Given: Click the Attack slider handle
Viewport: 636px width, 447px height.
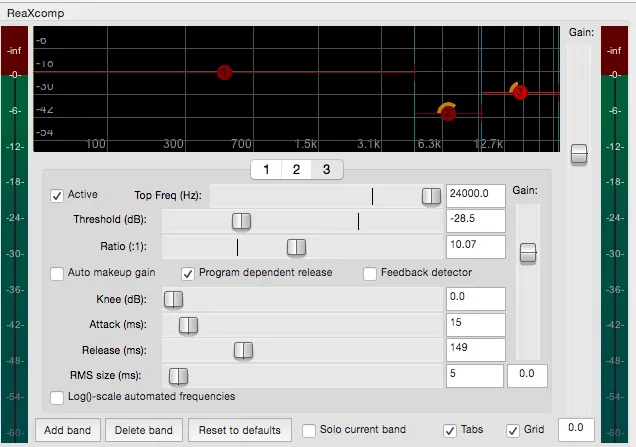Looking at the screenshot, I should click(x=188, y=325).
